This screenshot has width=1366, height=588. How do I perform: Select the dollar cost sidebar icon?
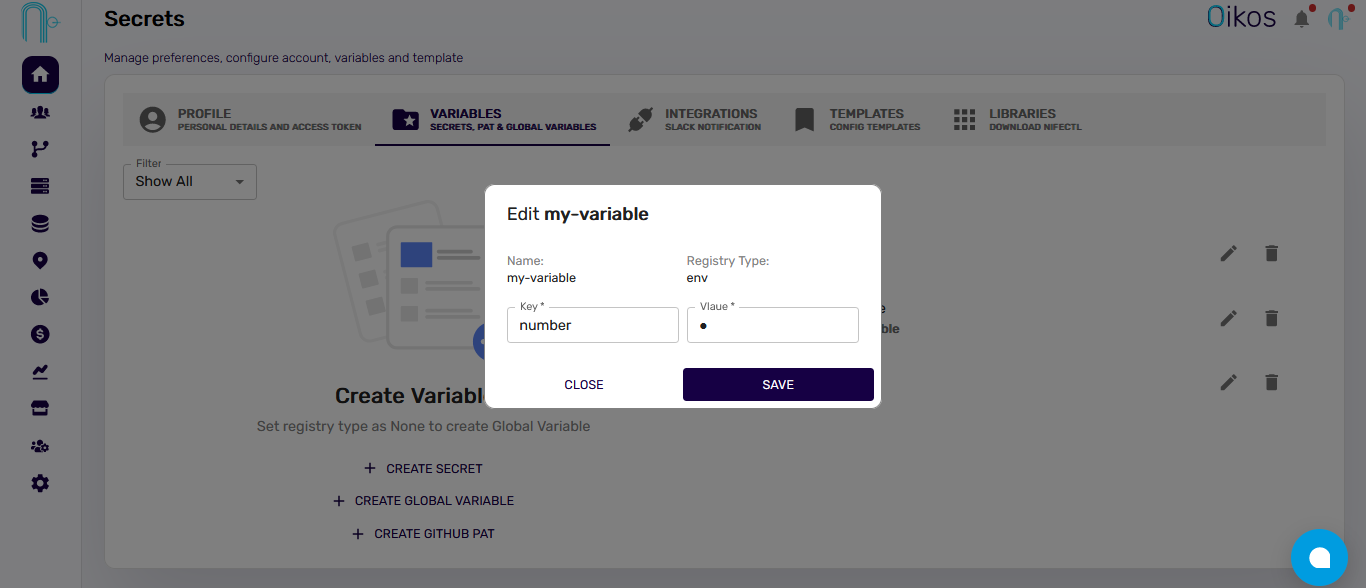tap(40, 334)
